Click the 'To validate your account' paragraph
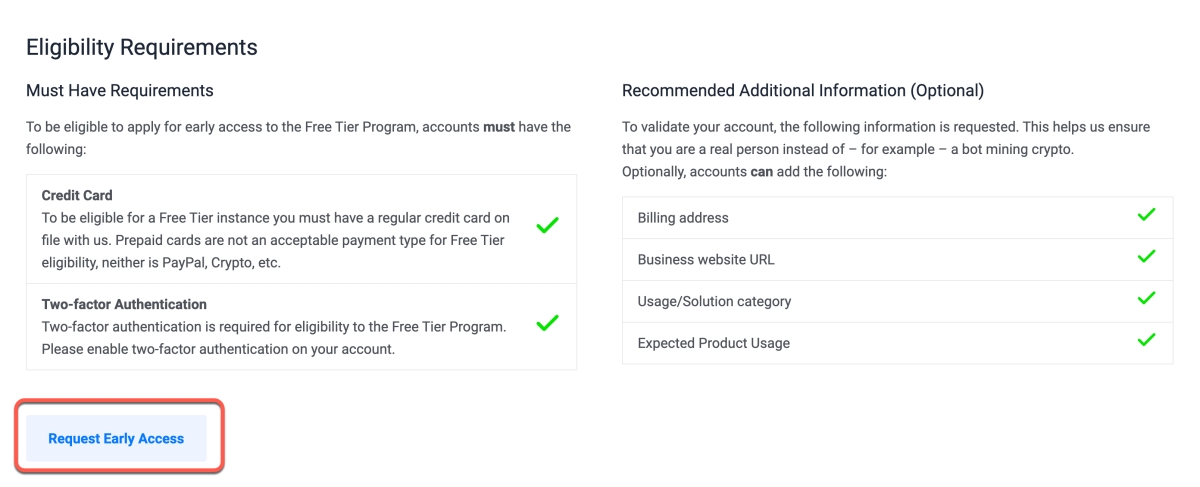 pos(885,138)
